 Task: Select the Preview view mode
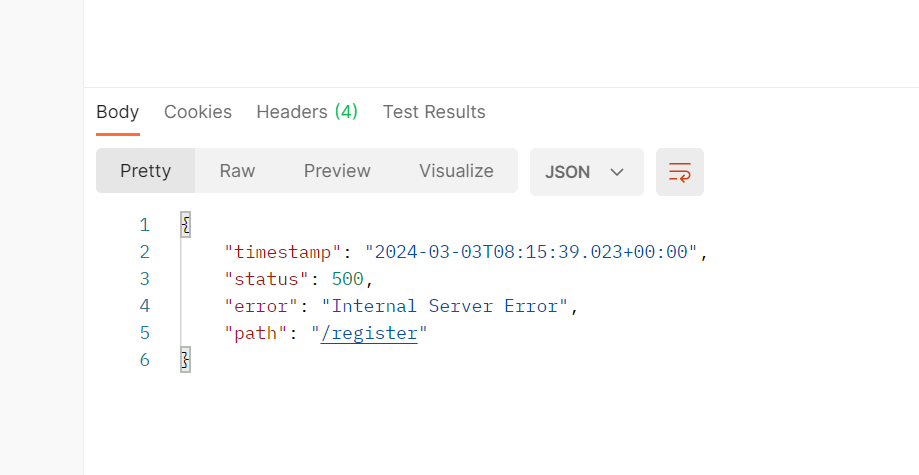point(337,171)
